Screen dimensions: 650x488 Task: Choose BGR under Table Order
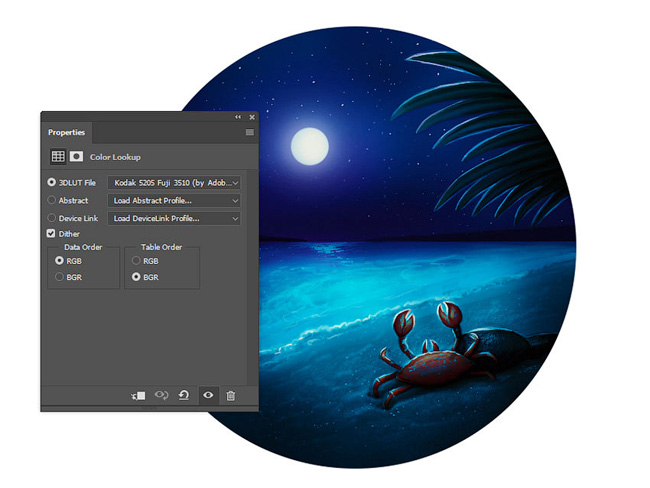(136, 277)
